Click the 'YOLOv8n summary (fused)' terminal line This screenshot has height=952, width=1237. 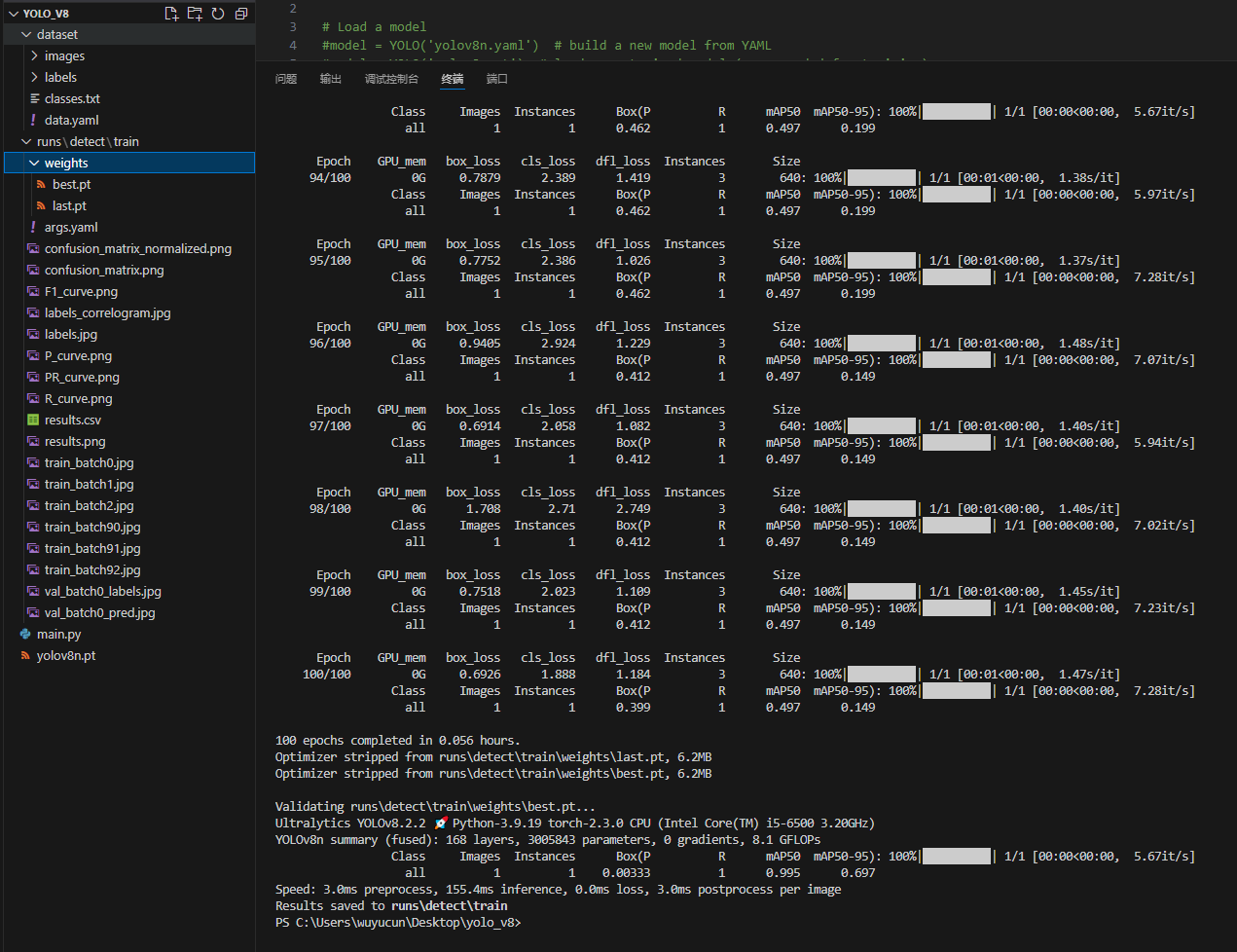point(548,839)
